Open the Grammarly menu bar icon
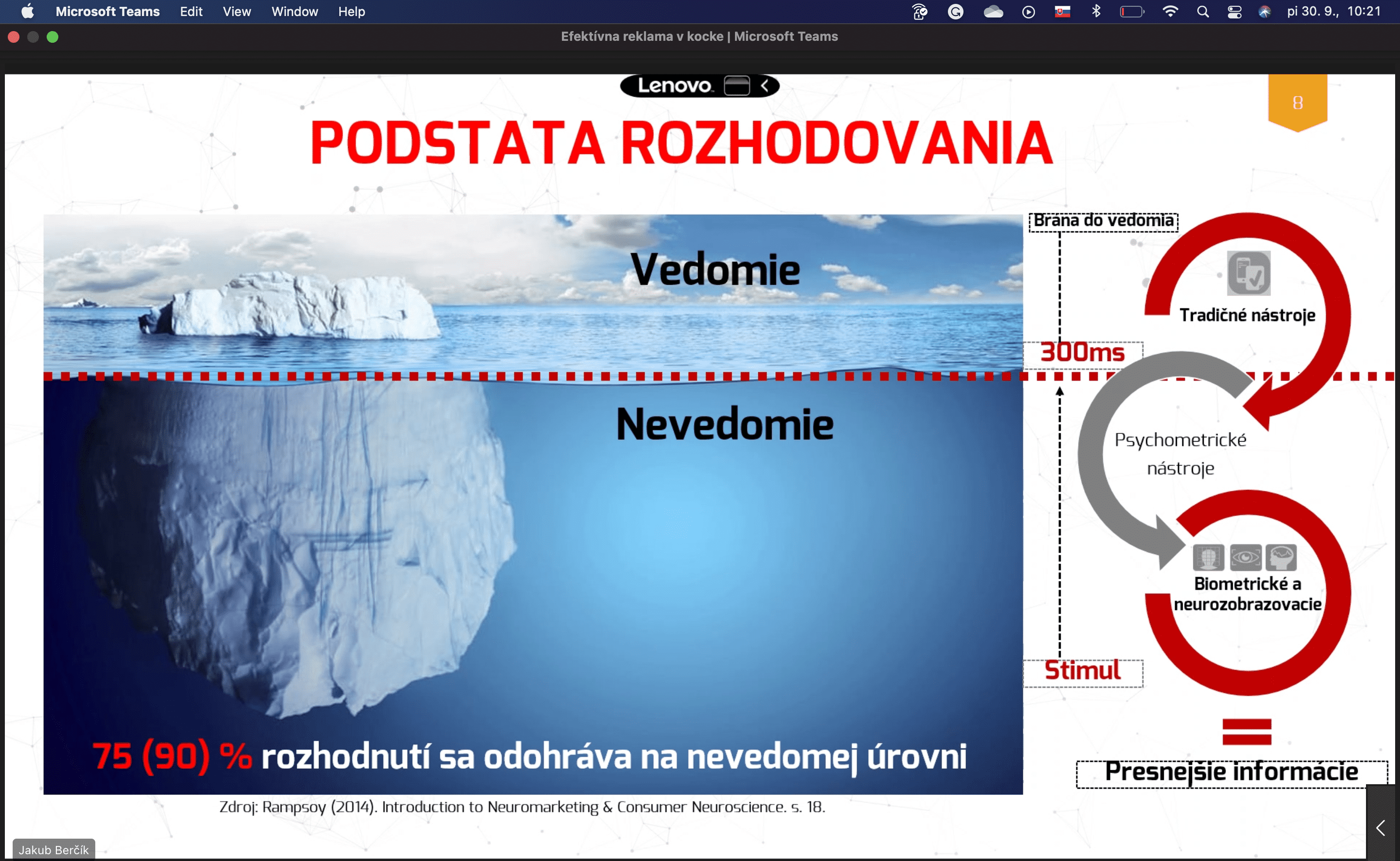1400x861 pixels. point(955,11)
